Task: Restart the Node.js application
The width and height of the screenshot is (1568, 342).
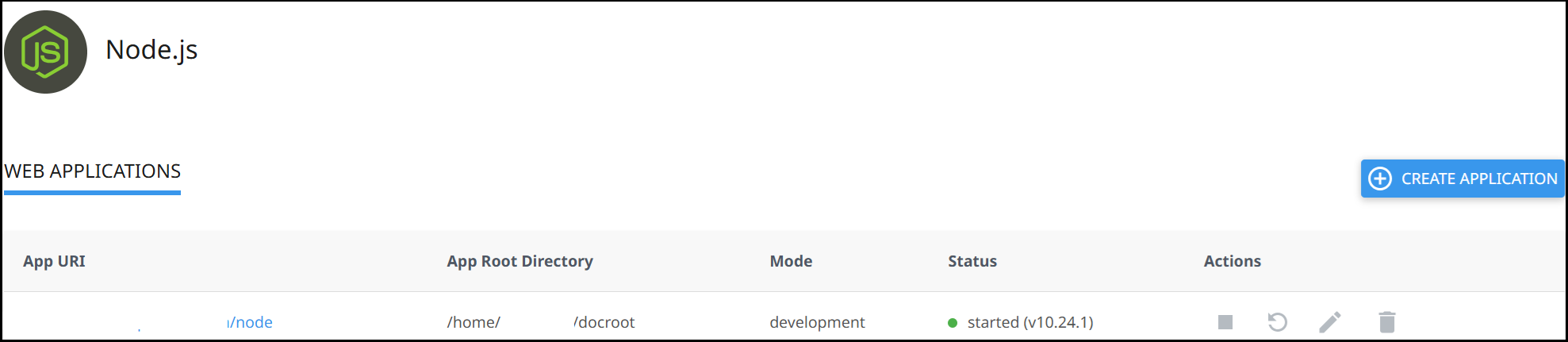Action: pos(1277,322)
